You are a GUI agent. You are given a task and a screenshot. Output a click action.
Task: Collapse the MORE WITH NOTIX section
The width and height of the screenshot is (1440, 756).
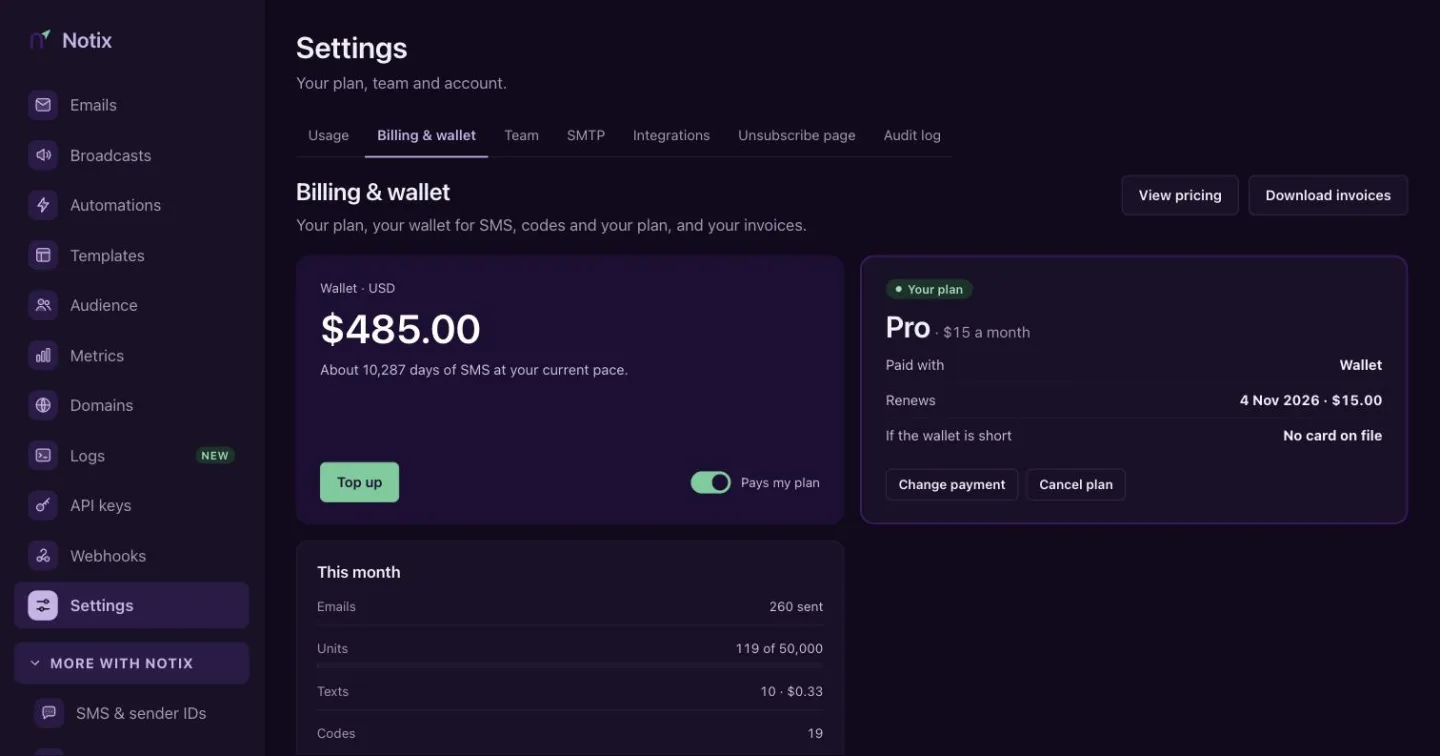(x=131, y=663)
